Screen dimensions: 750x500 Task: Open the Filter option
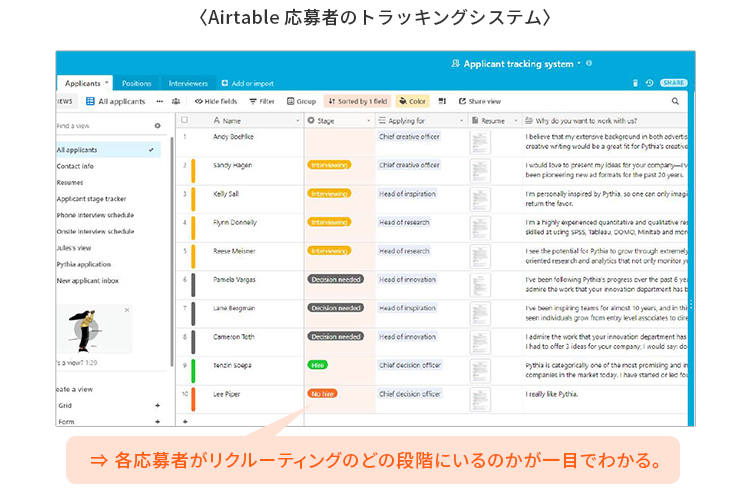click(x=262, y=101)
